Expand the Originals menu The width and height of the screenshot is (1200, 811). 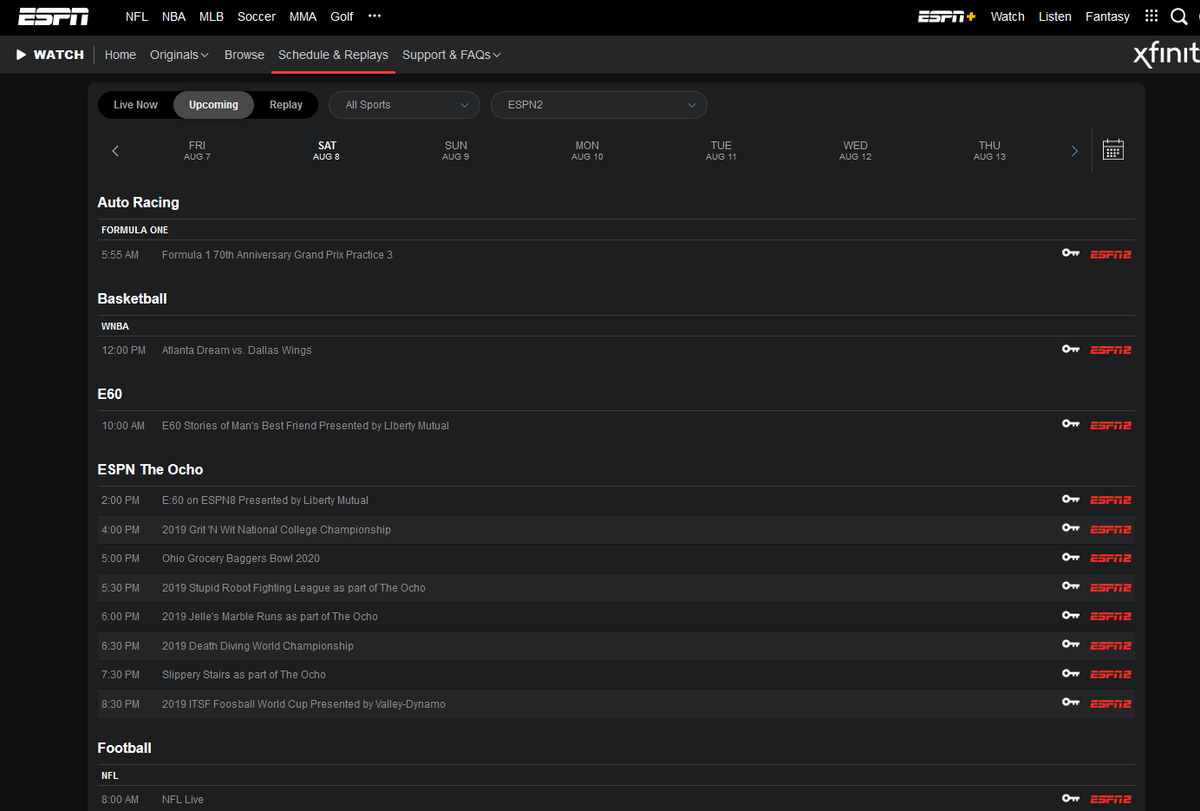pos(179,55)
